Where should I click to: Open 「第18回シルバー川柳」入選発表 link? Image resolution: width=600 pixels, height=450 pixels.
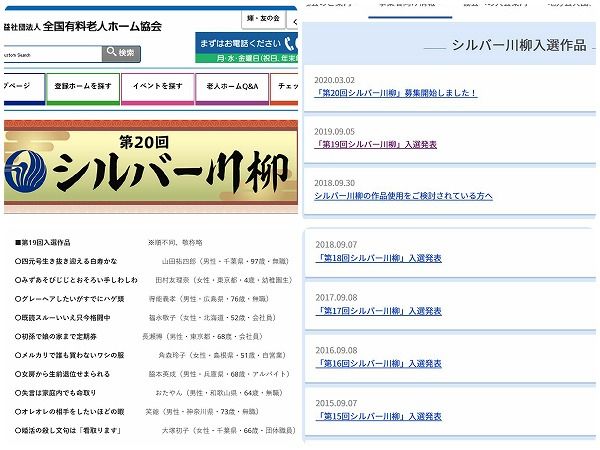(378, 258)
